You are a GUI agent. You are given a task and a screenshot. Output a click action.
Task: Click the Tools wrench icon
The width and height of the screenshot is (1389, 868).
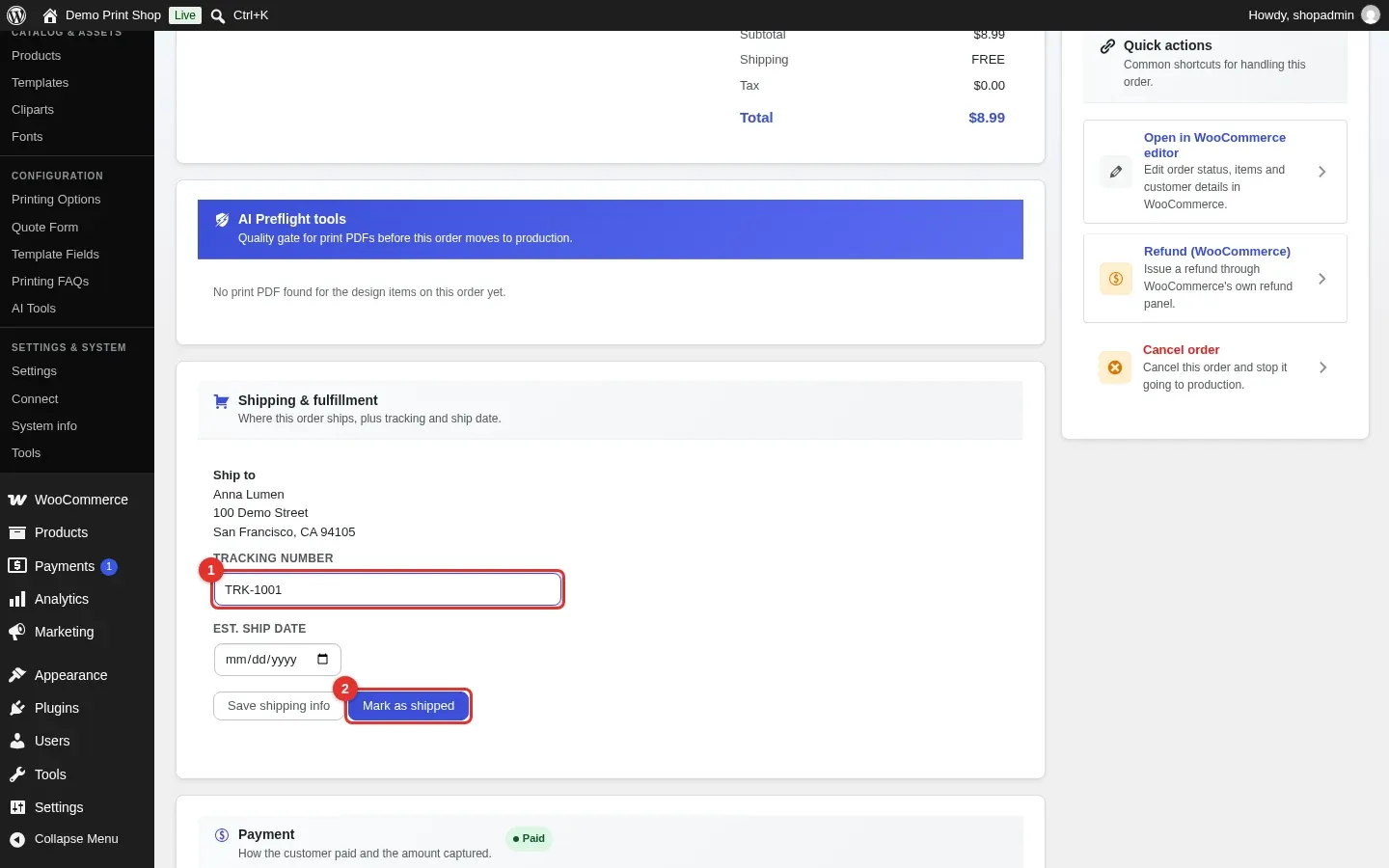17,774
